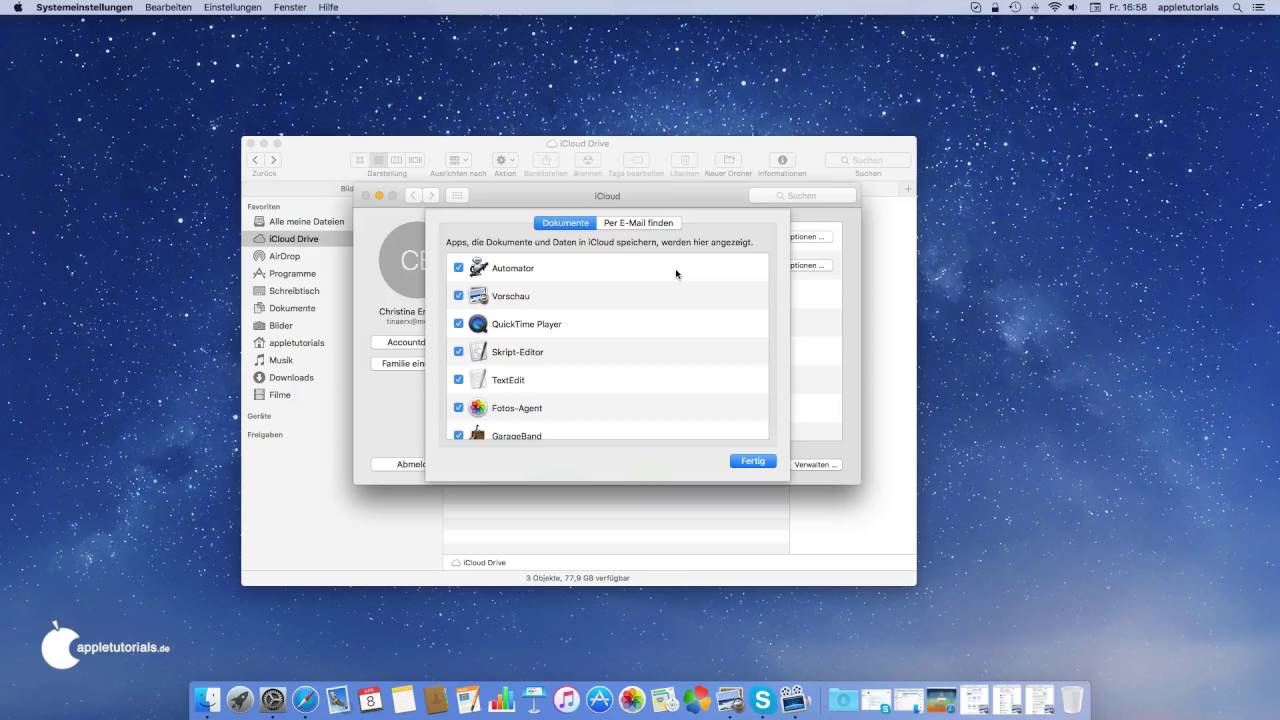Viewport: 1280px width, 720px height.
Task: Click Finder Suchen search field
Action: pyautogui.click(x=868, y=160)
